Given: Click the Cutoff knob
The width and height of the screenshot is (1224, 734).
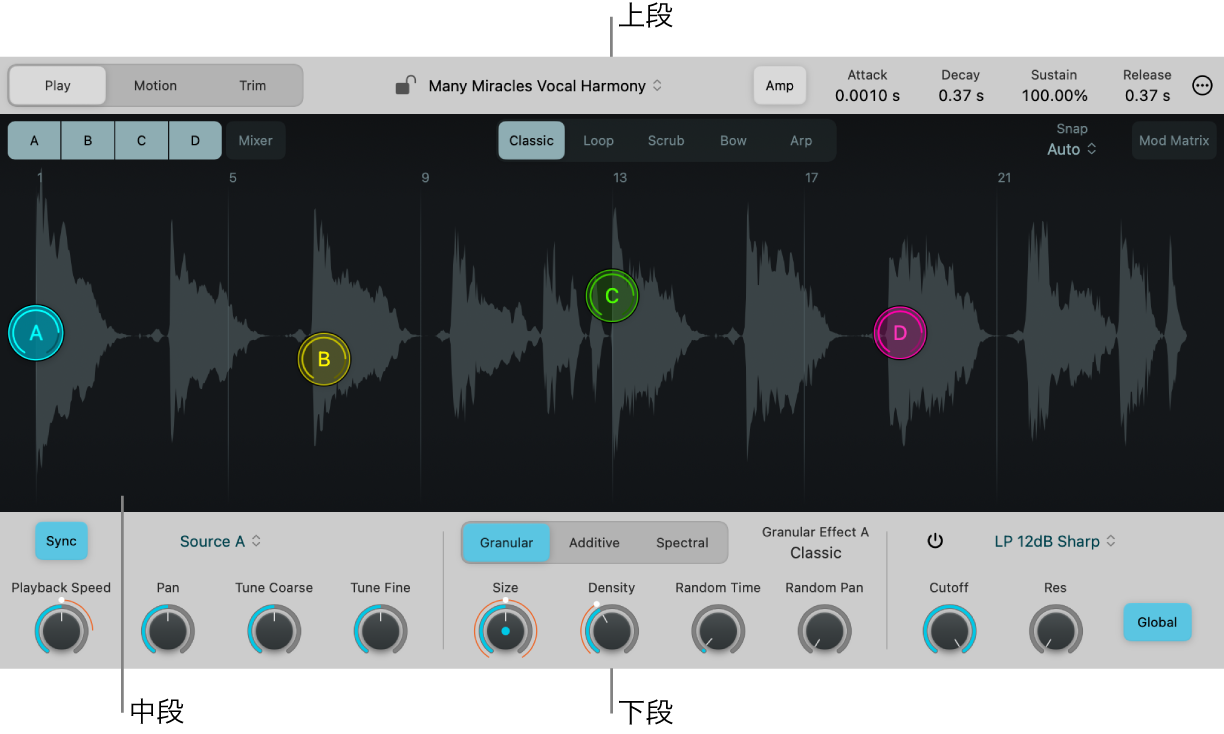Looking at the screenshot, I should [949, 632].
